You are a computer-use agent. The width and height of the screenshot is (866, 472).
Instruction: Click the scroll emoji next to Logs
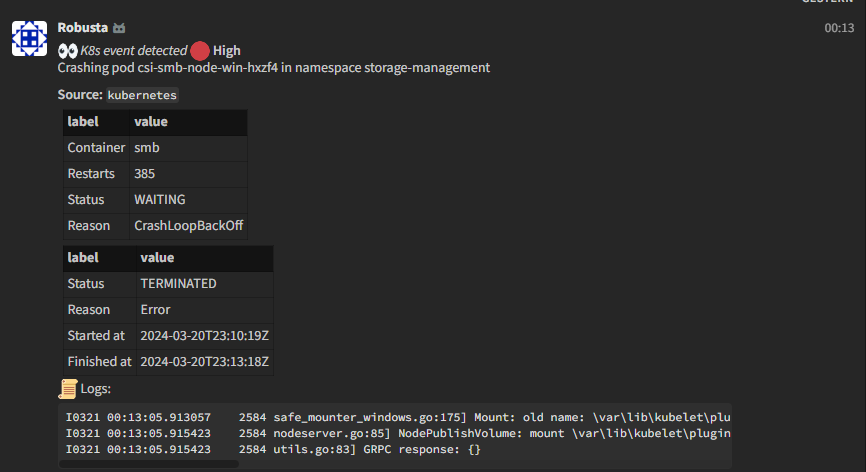pos(68,389)
